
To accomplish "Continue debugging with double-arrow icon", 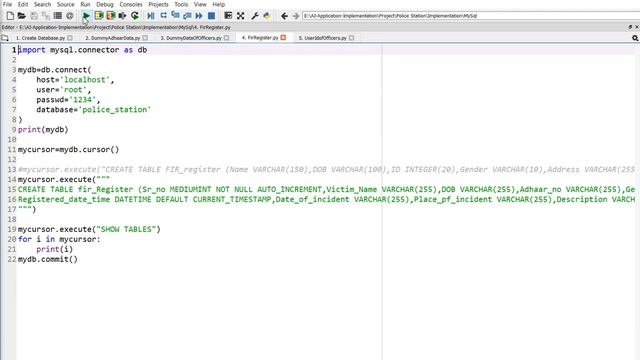I will coord(199,16).
